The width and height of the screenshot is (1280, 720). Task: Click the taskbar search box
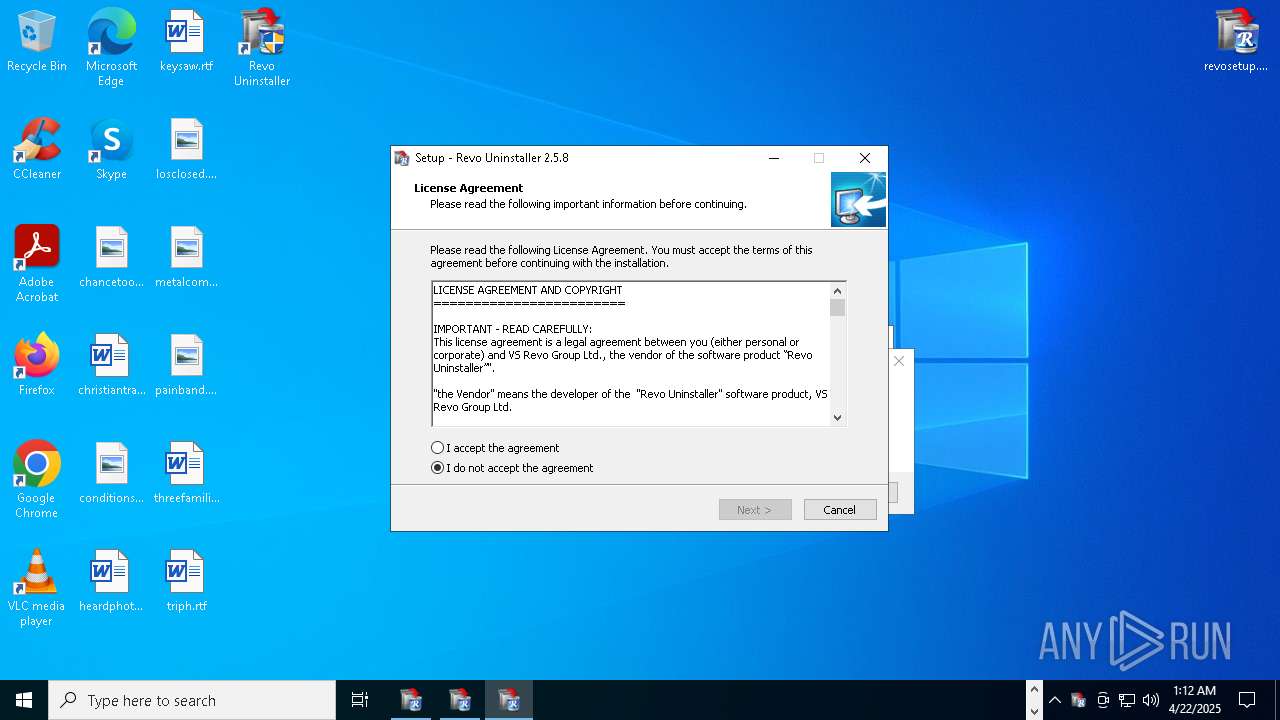(192, 700)
